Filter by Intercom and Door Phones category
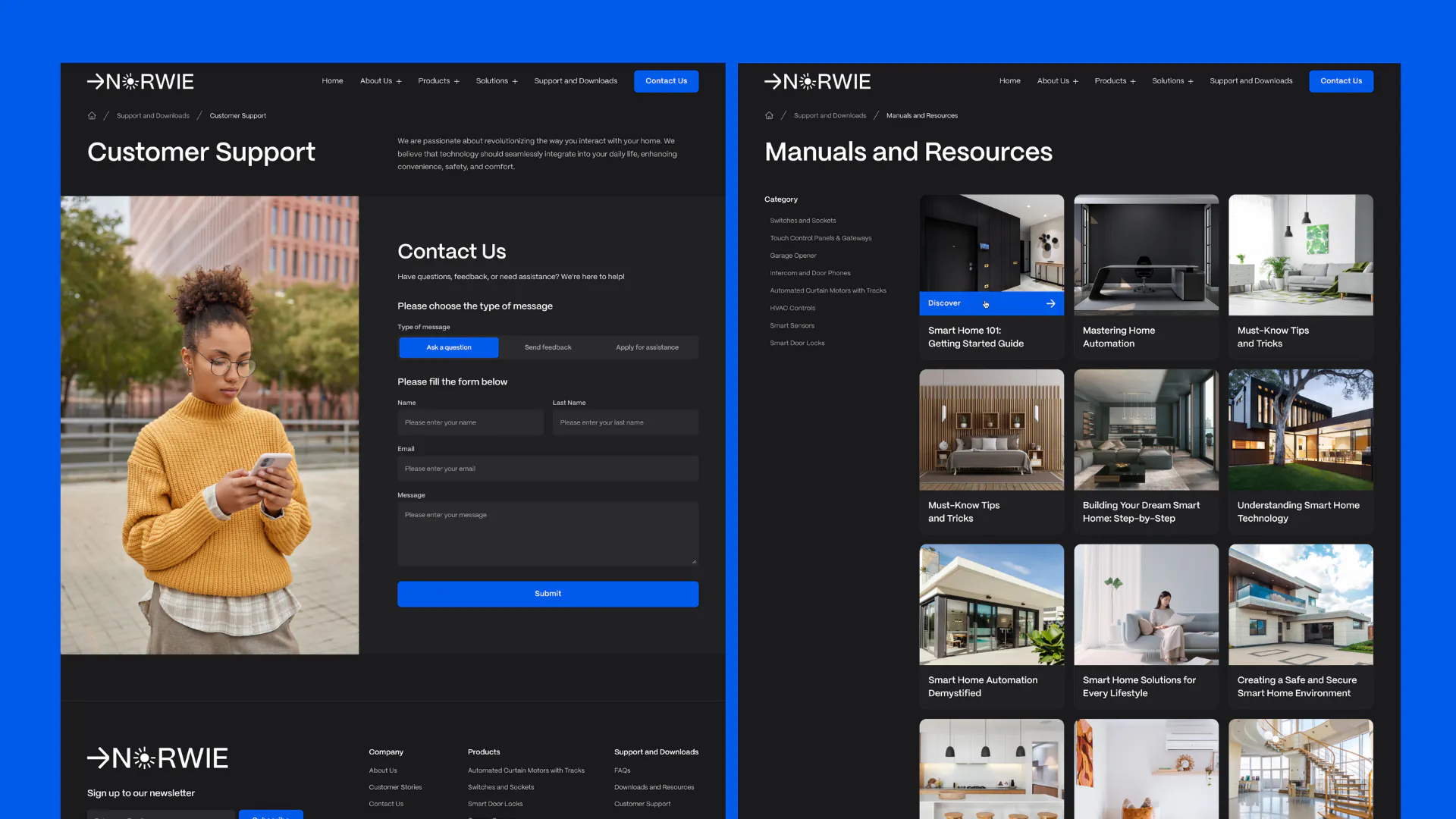The image size is (1456, 819). (x=810, y=273)
